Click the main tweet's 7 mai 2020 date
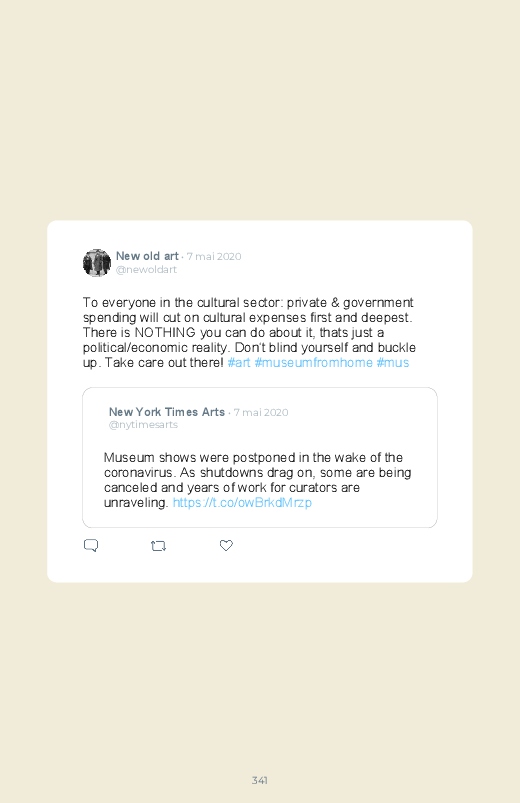The height and width of the screenshot is (803, 520). [x=214, y=257]
